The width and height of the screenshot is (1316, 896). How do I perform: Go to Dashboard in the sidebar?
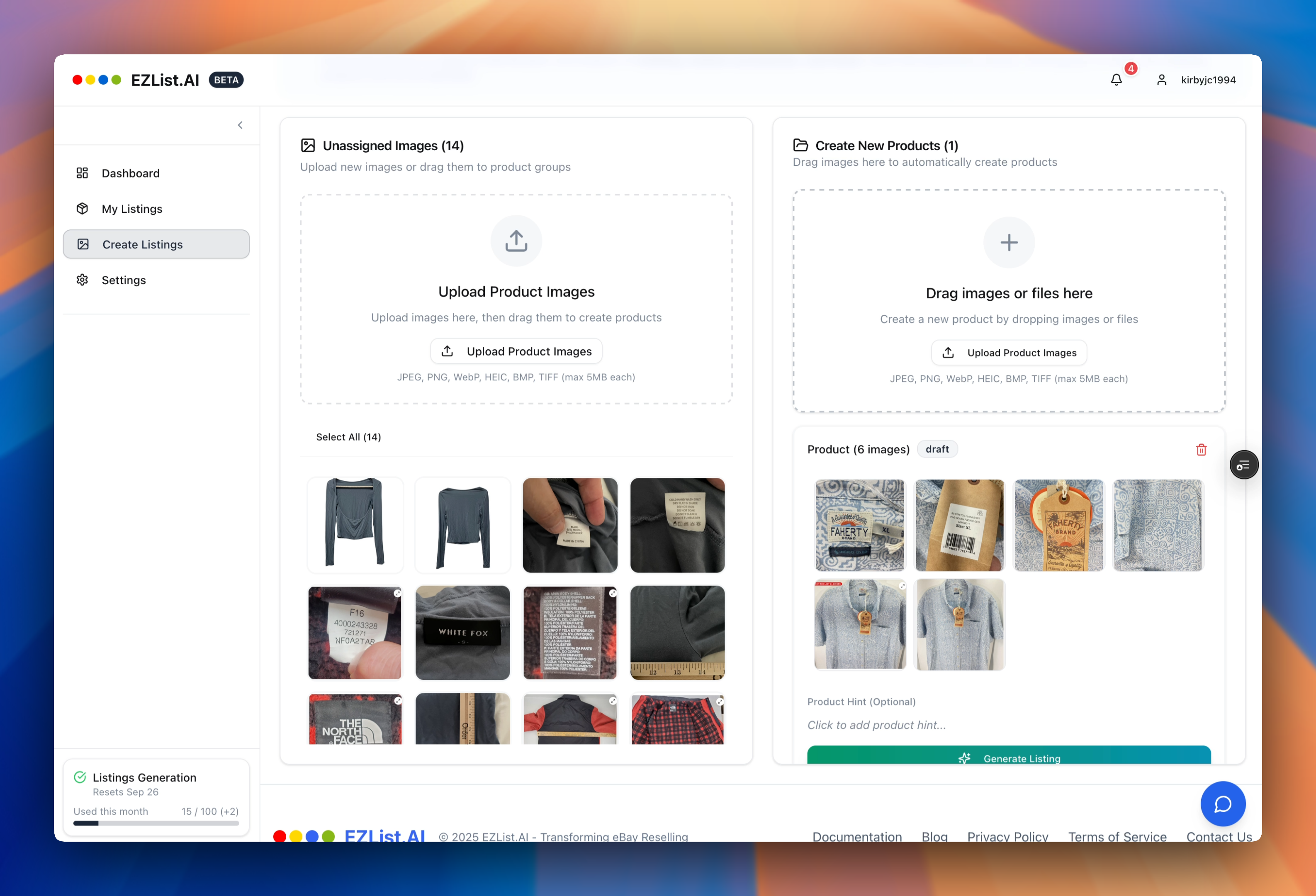pyautogui.click(x=130, y=173)
